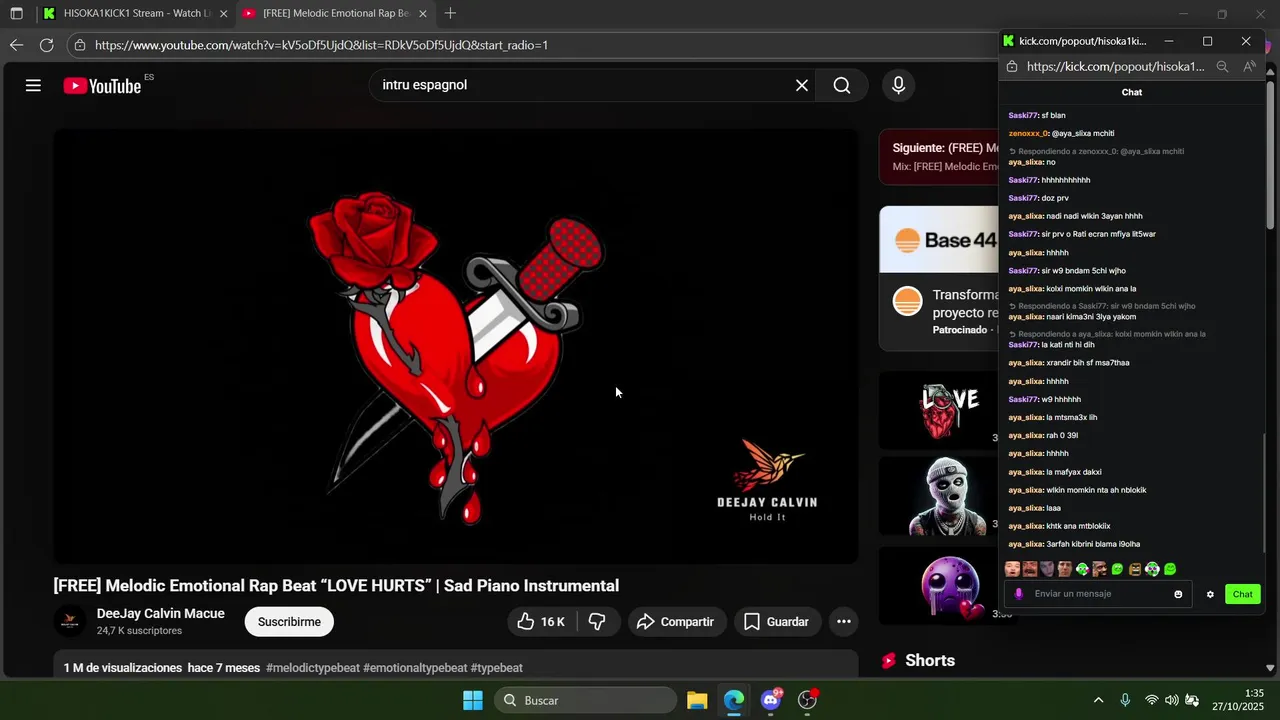This screenshot has height=720, width=1280.
Task: Open the #melodictypebeat hashtag
Action: 313,668
